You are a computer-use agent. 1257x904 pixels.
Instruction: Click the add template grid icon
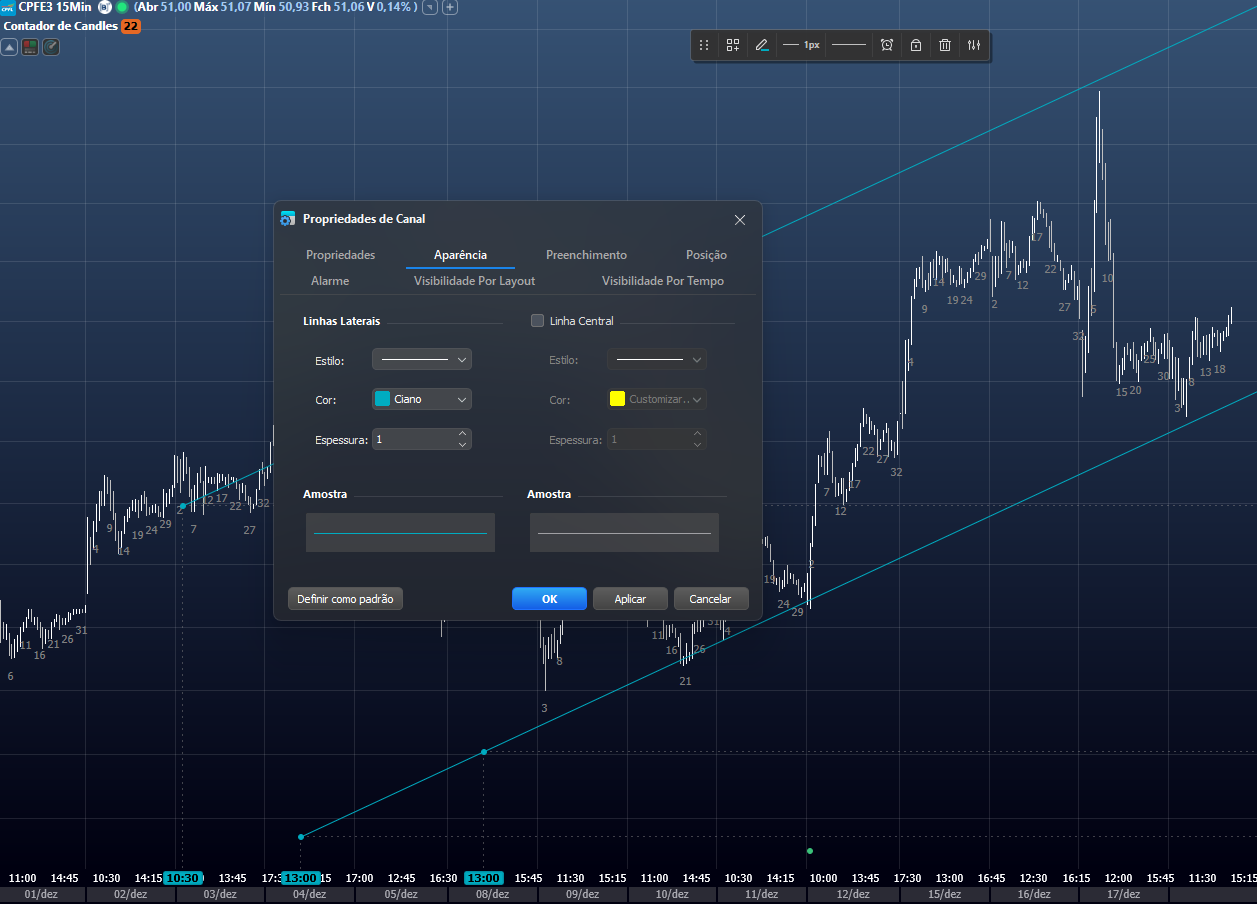point(733,45)
